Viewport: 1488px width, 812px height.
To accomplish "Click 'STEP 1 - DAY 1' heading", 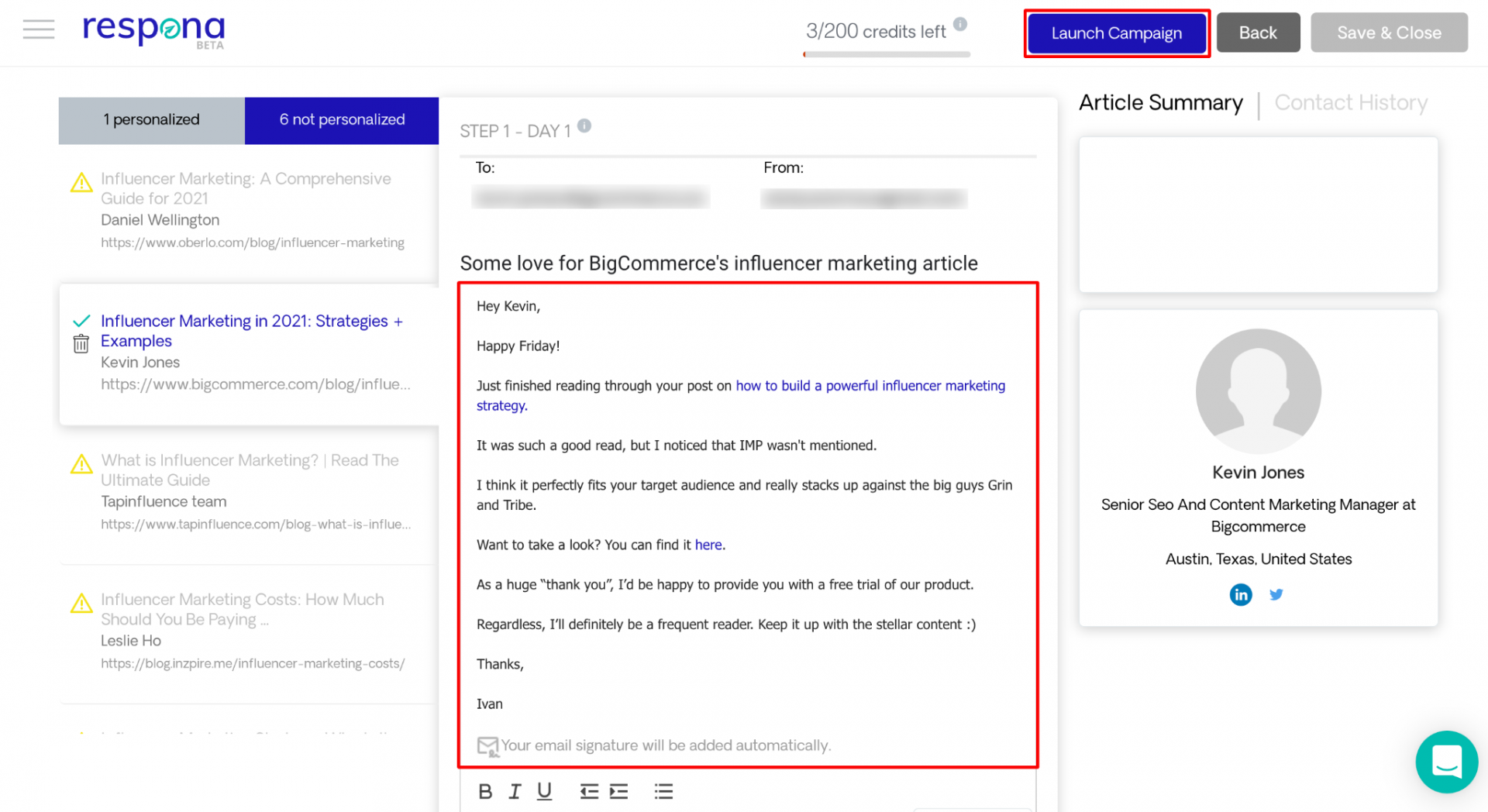I will tap(515, 132).
